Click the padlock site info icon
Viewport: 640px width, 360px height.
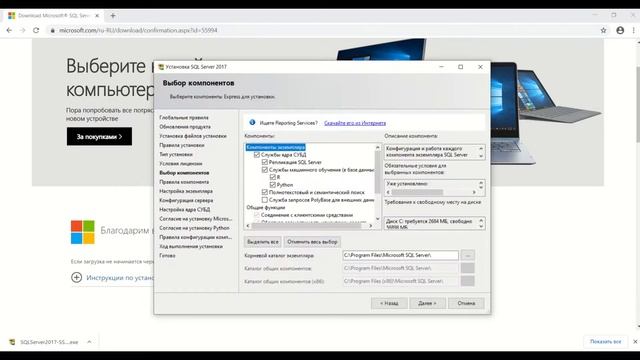(52, 30)
